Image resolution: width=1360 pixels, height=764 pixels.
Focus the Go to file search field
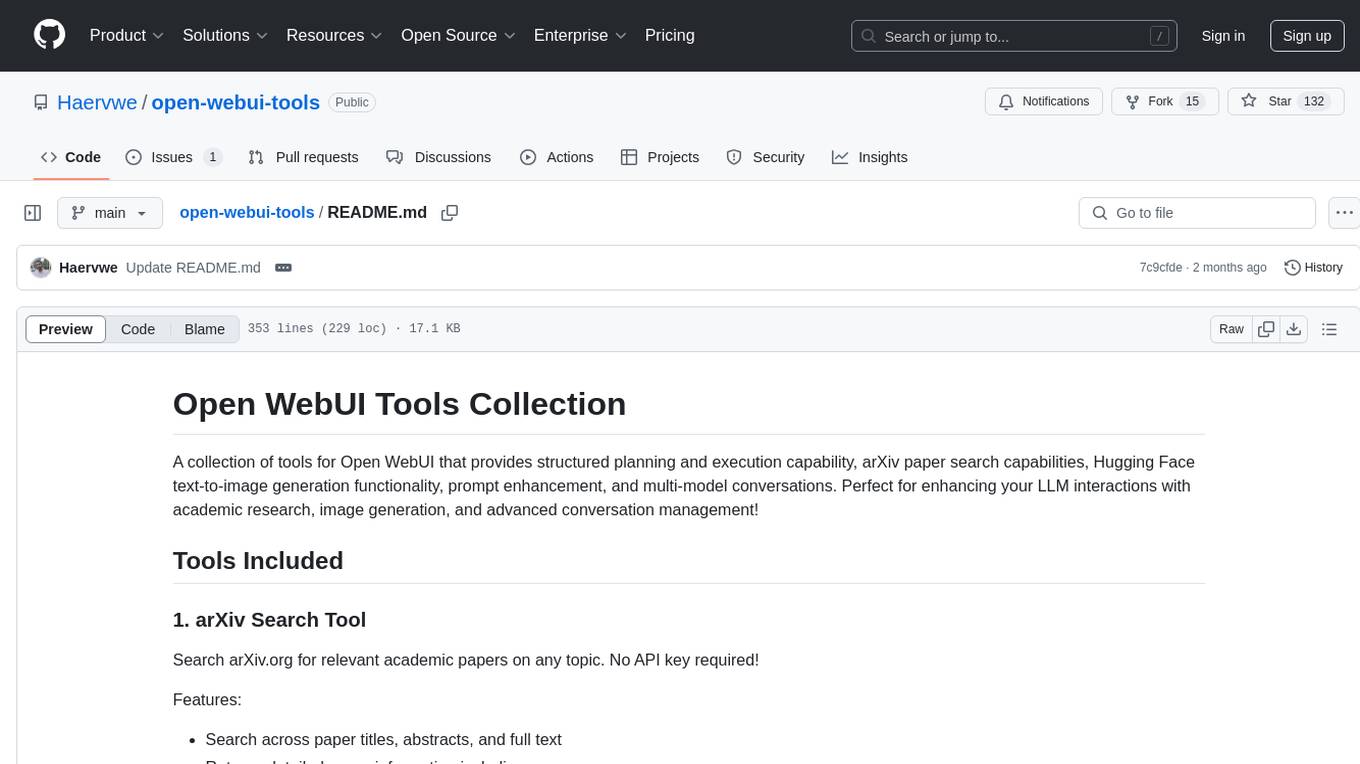pyautogui.click(x=1197, y=213)
